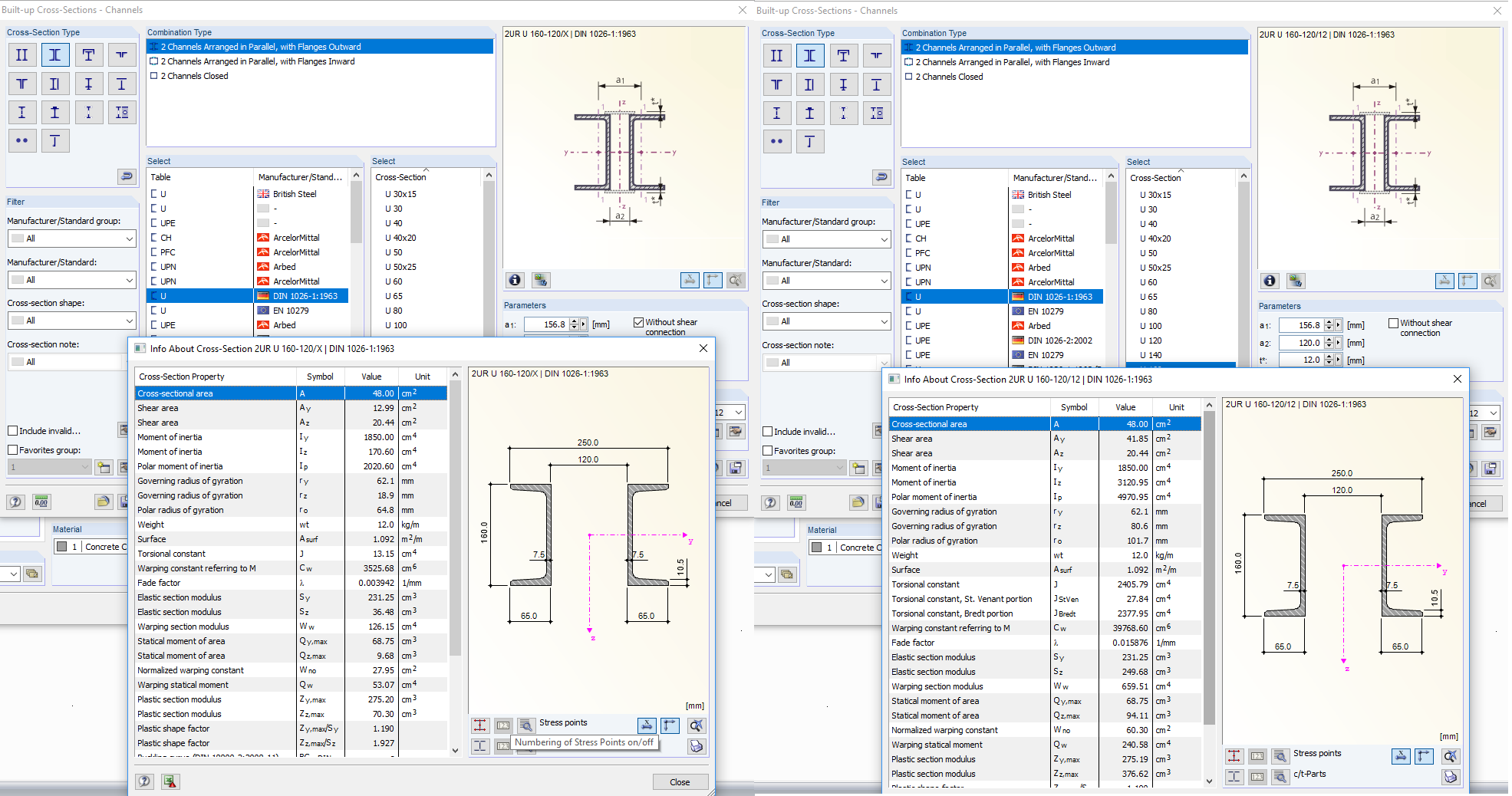Export left info dialog table to Excel

coord(170,781)
